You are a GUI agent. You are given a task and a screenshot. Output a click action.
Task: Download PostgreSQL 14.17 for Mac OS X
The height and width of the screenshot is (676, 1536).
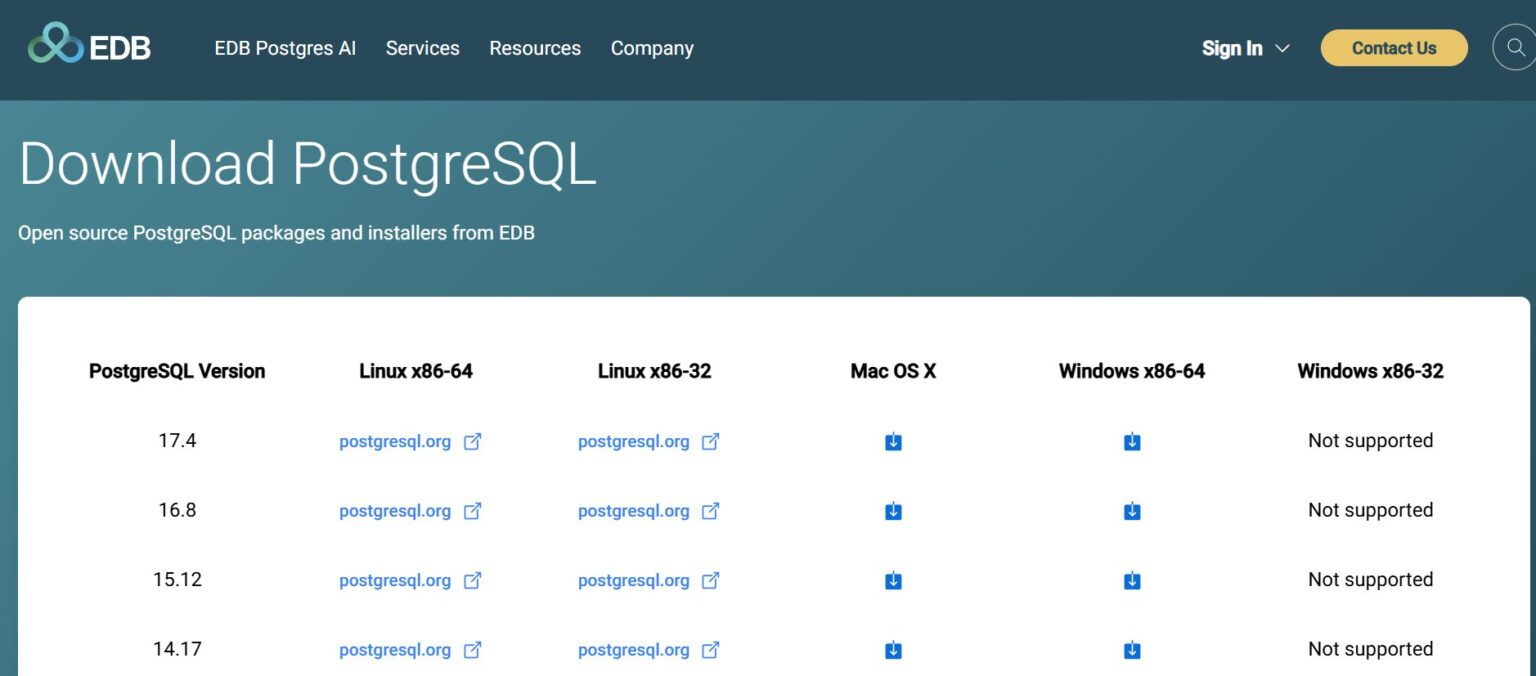pos(893,650)
